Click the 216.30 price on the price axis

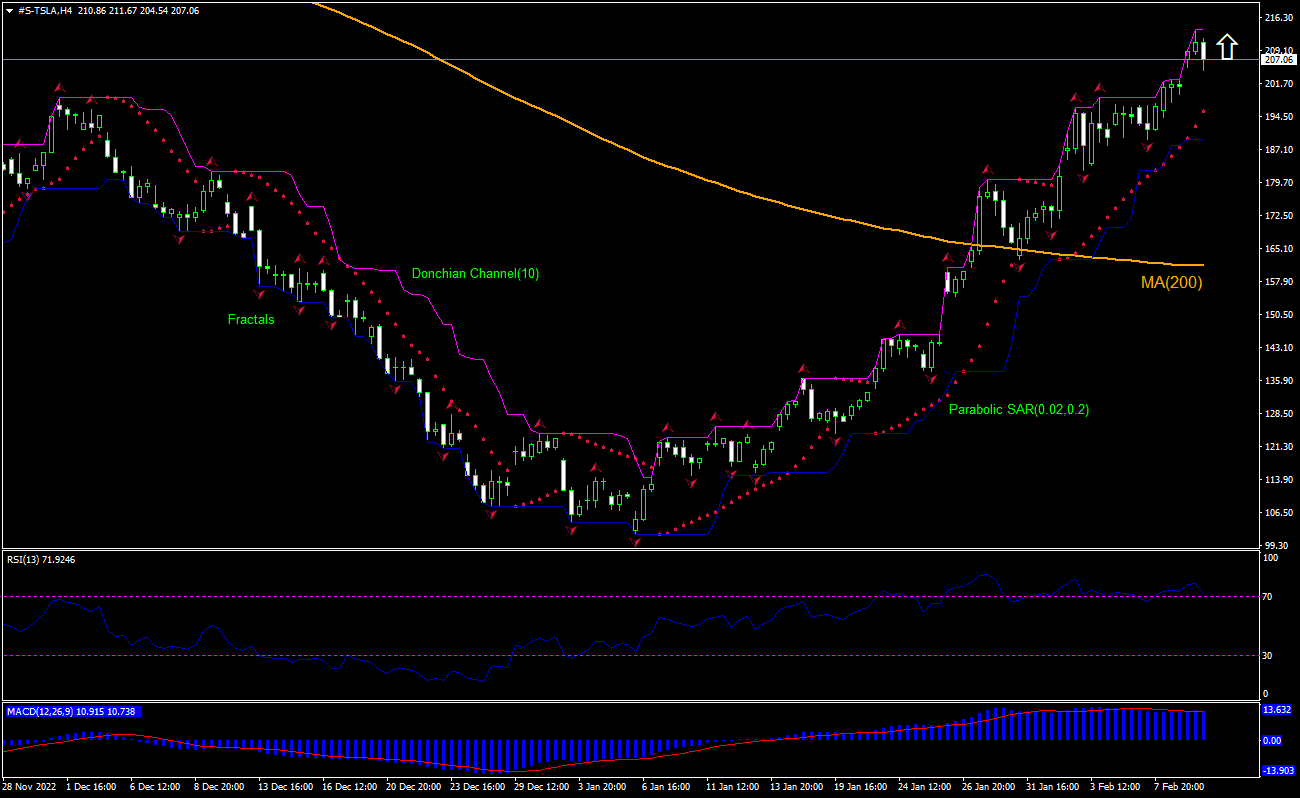1279,18
